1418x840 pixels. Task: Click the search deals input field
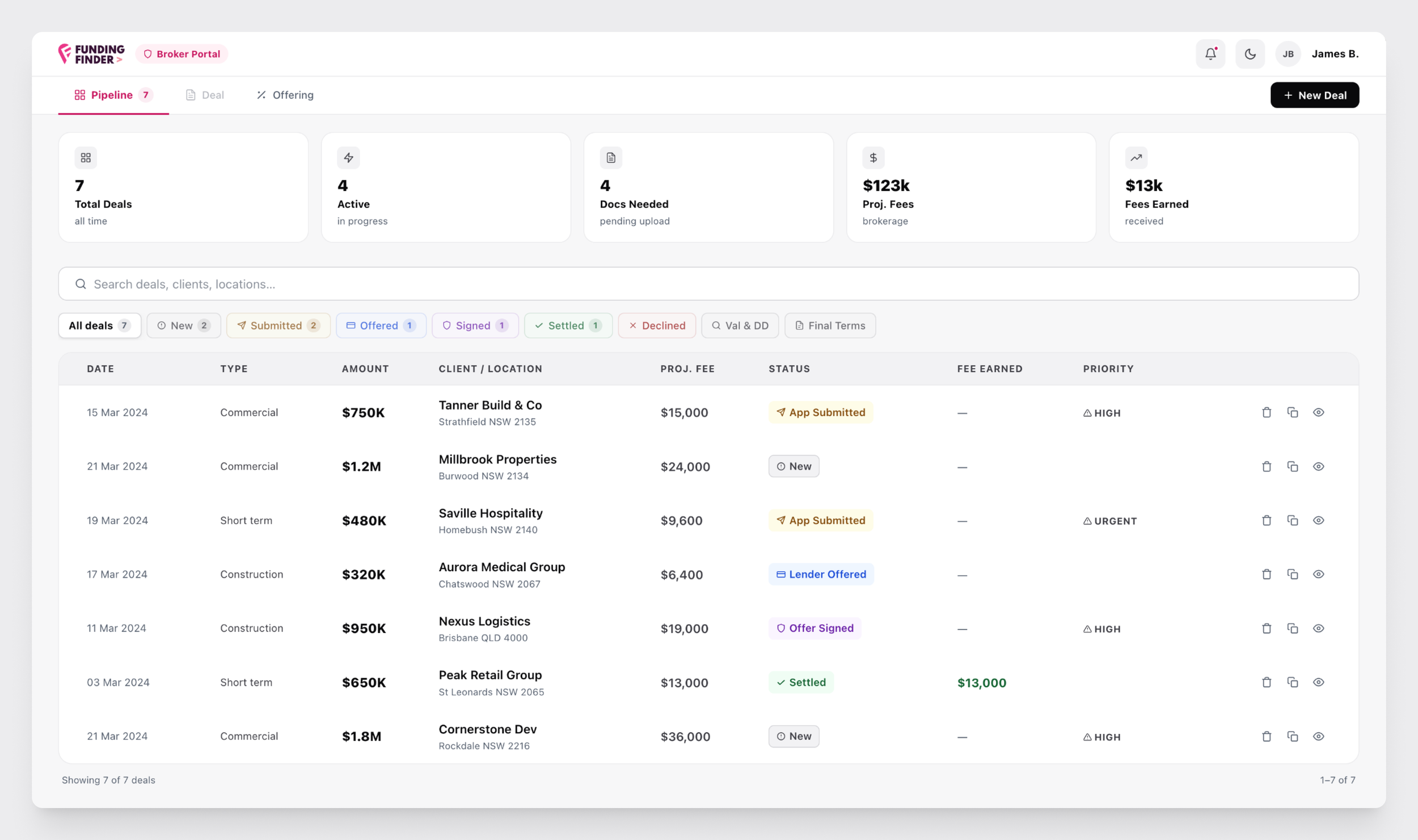pos(708,284)
